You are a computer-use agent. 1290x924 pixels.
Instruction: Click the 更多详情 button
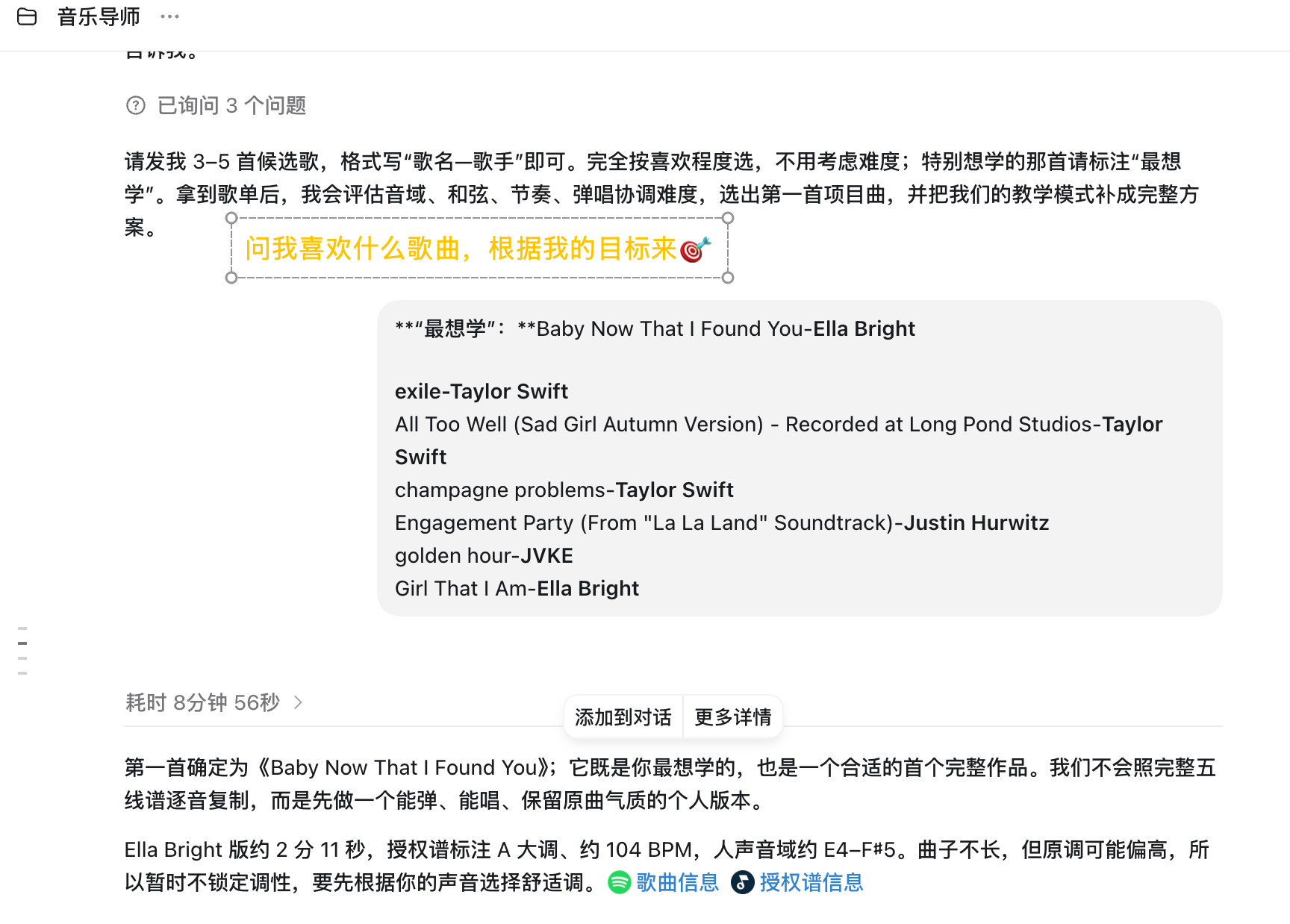pyautogui.click(x=733, y=717)
